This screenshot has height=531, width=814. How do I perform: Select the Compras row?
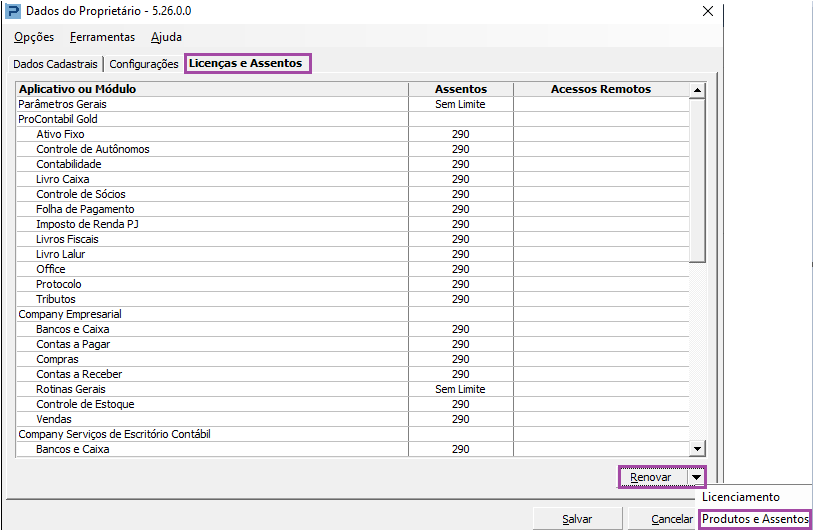(x=352, y=360)
